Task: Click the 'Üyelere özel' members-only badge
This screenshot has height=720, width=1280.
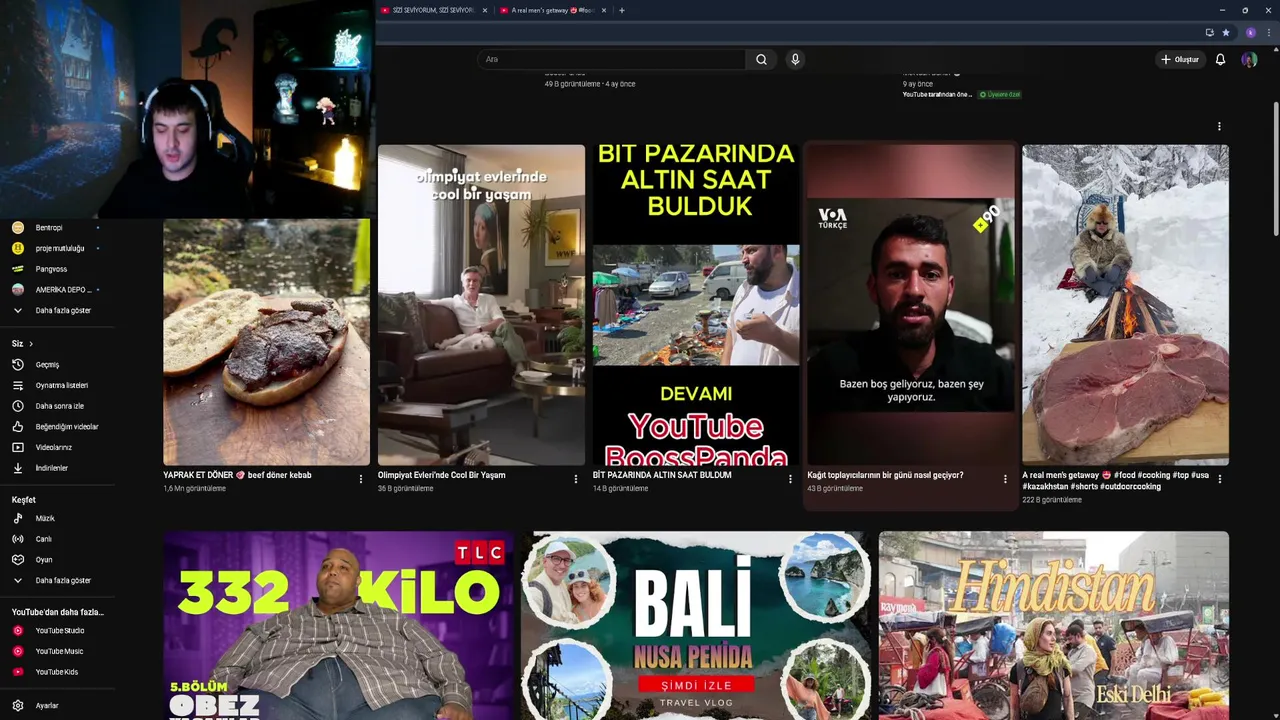Action: point(999,94)
